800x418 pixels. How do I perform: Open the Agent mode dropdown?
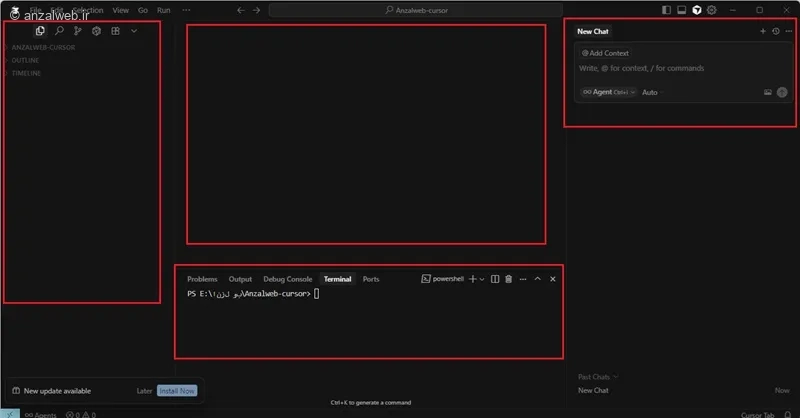(x=609, y=92)
